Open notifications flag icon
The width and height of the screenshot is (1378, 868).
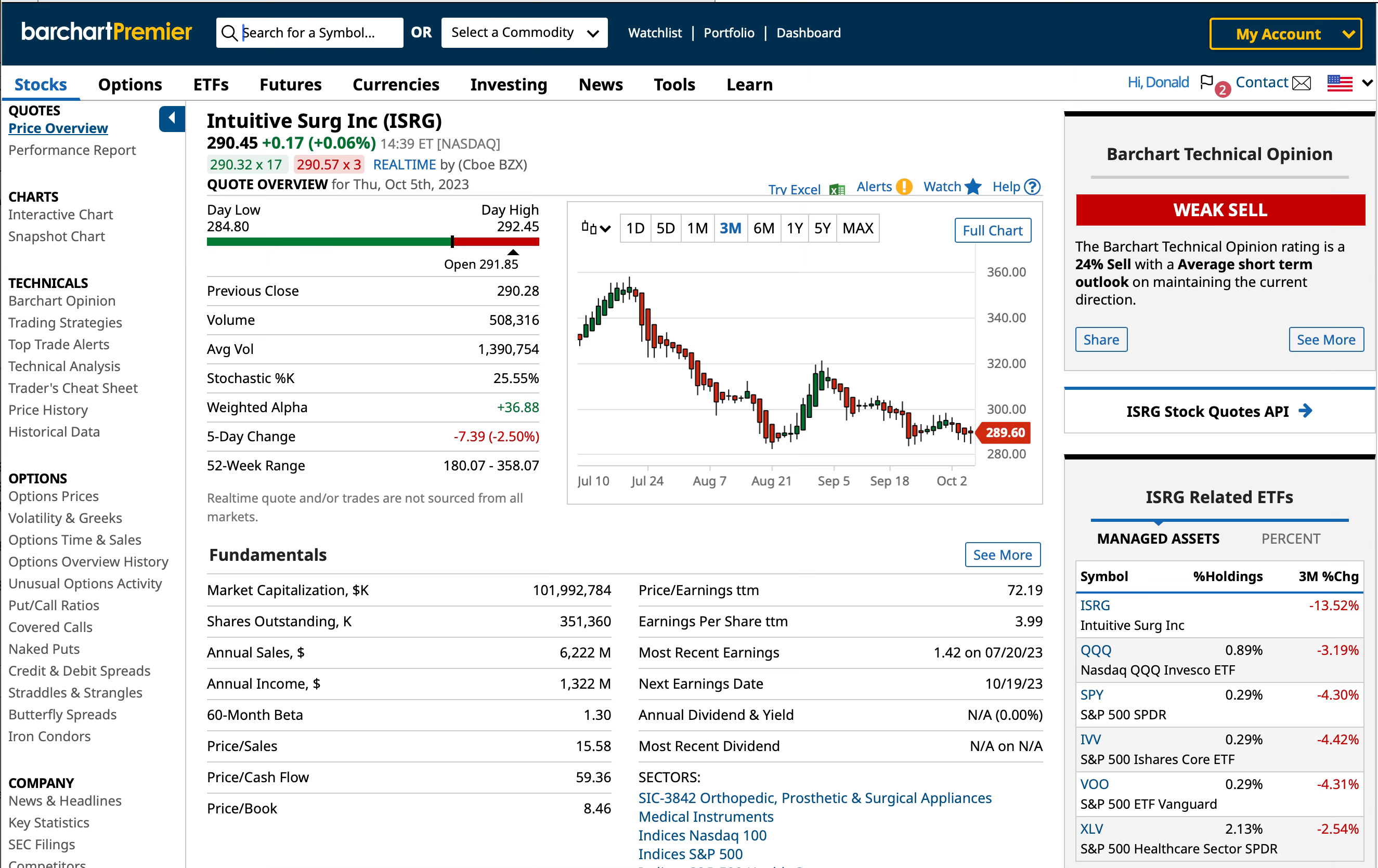click(1206, 83)
